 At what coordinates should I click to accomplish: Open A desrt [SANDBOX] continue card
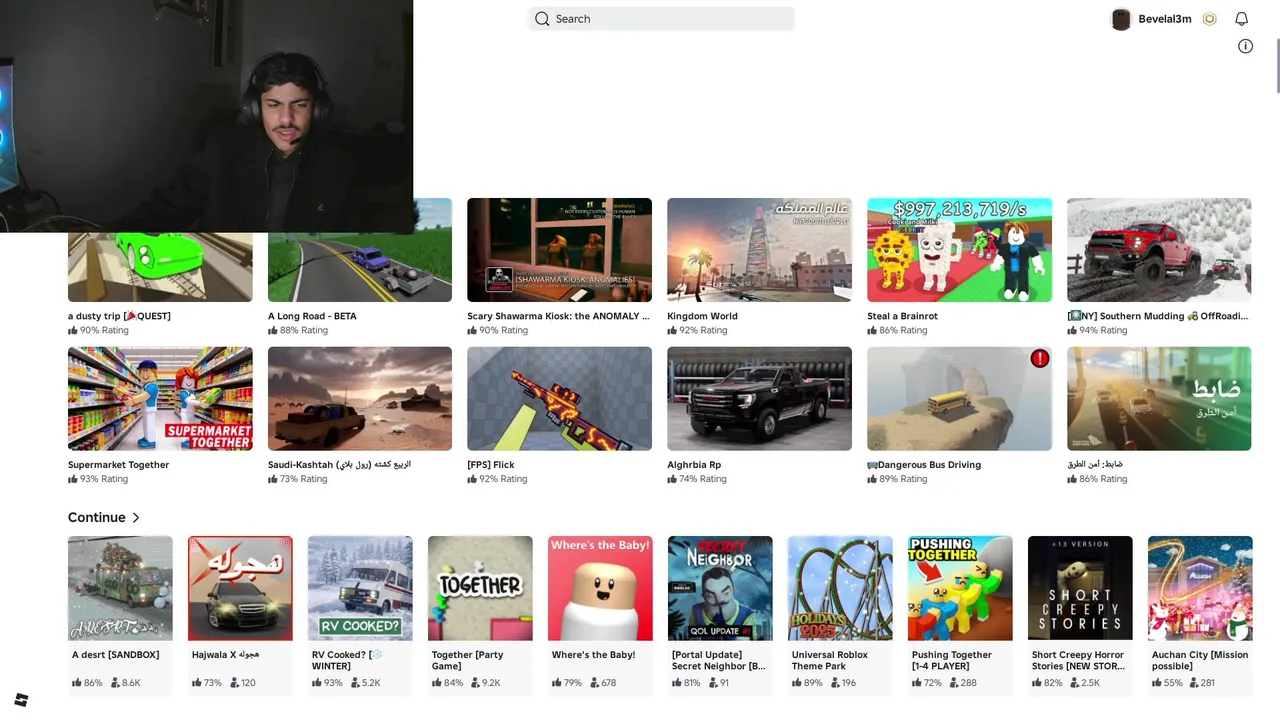pos(120,615)
